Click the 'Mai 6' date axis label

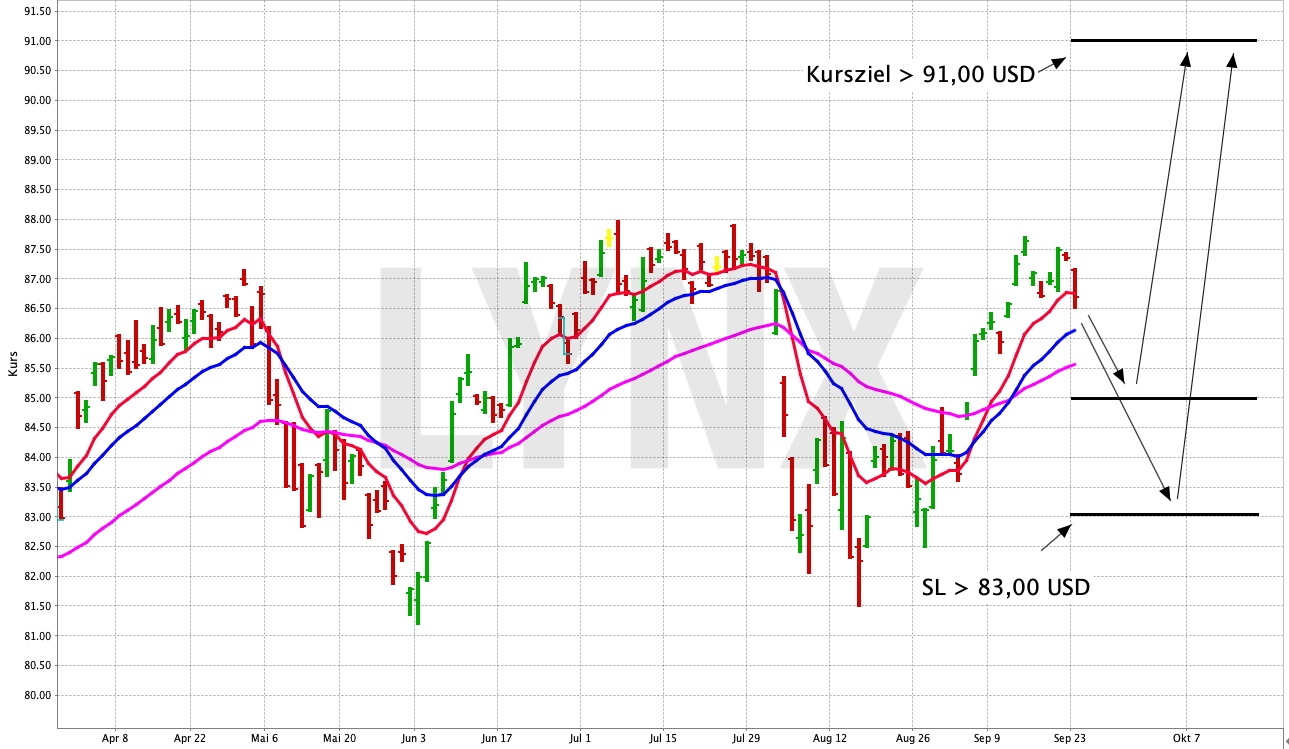click(x=264, y=739)
